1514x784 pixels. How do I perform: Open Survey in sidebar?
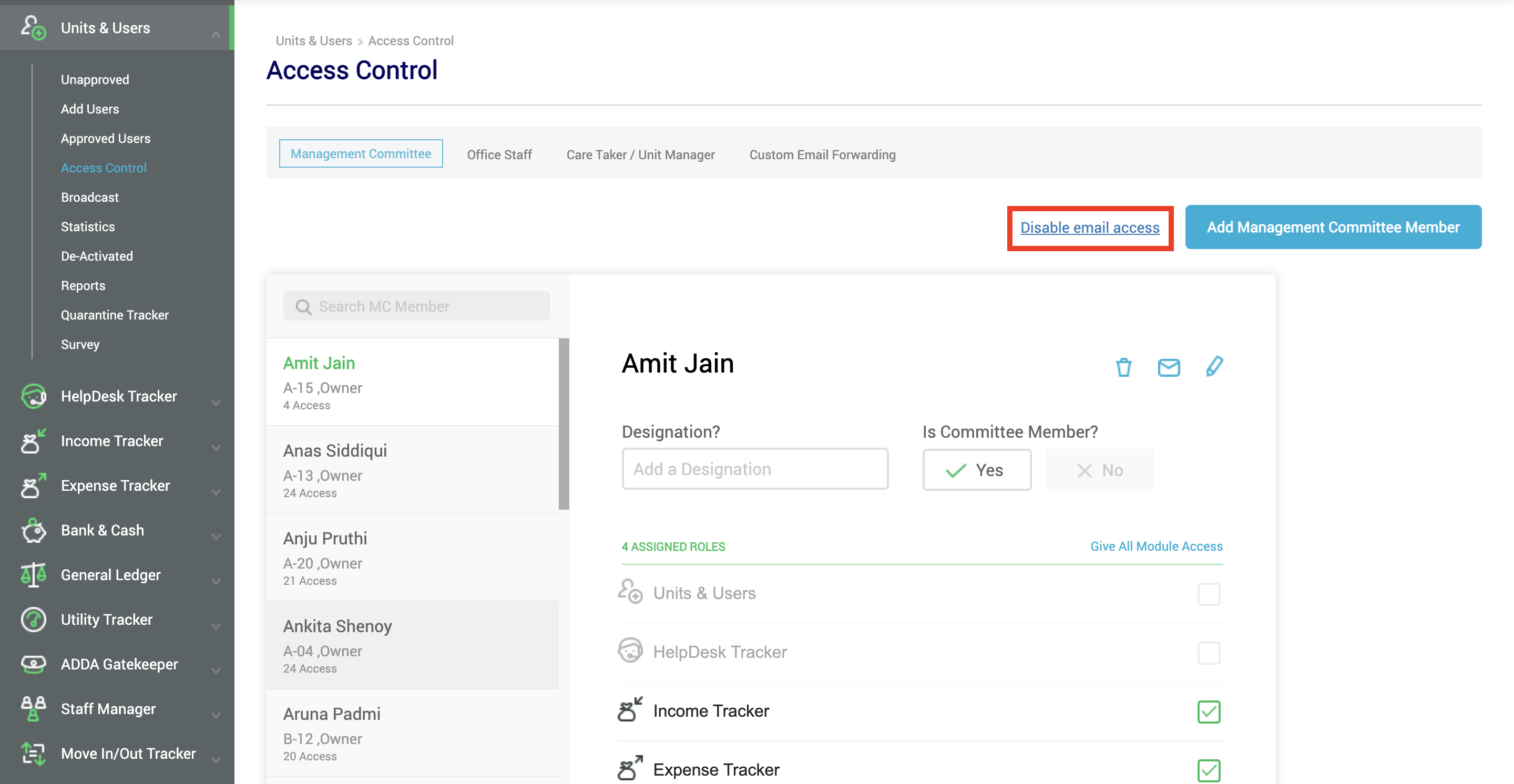pos(80,344)
